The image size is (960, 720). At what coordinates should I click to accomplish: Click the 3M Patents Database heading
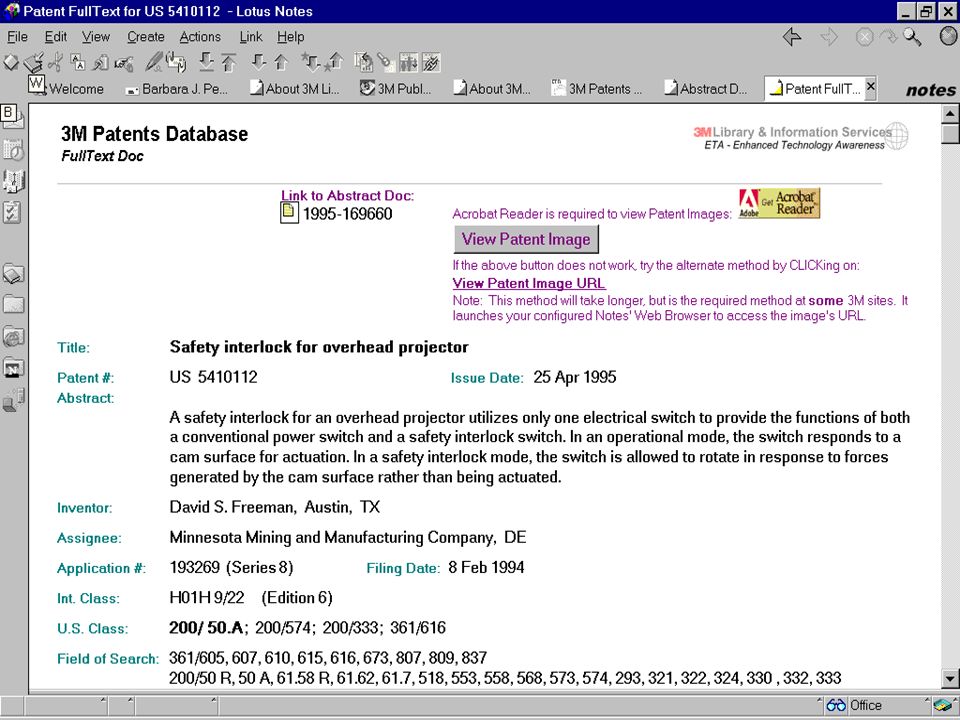[x=154, y=133]
